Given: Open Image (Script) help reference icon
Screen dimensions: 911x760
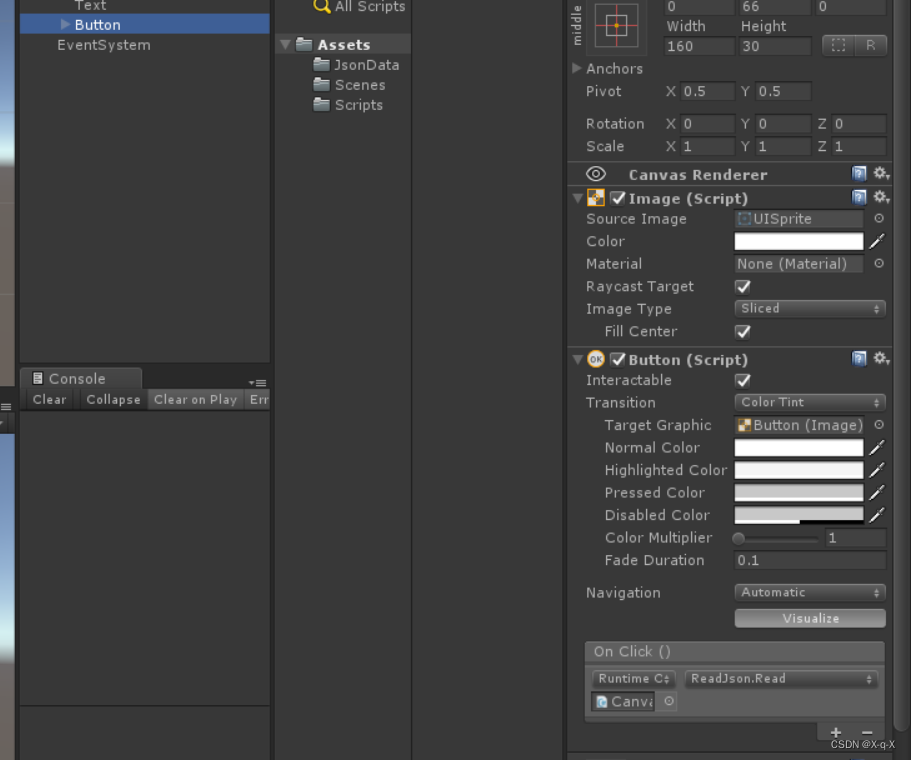Looking at the screenshot, I should (859, 198).
